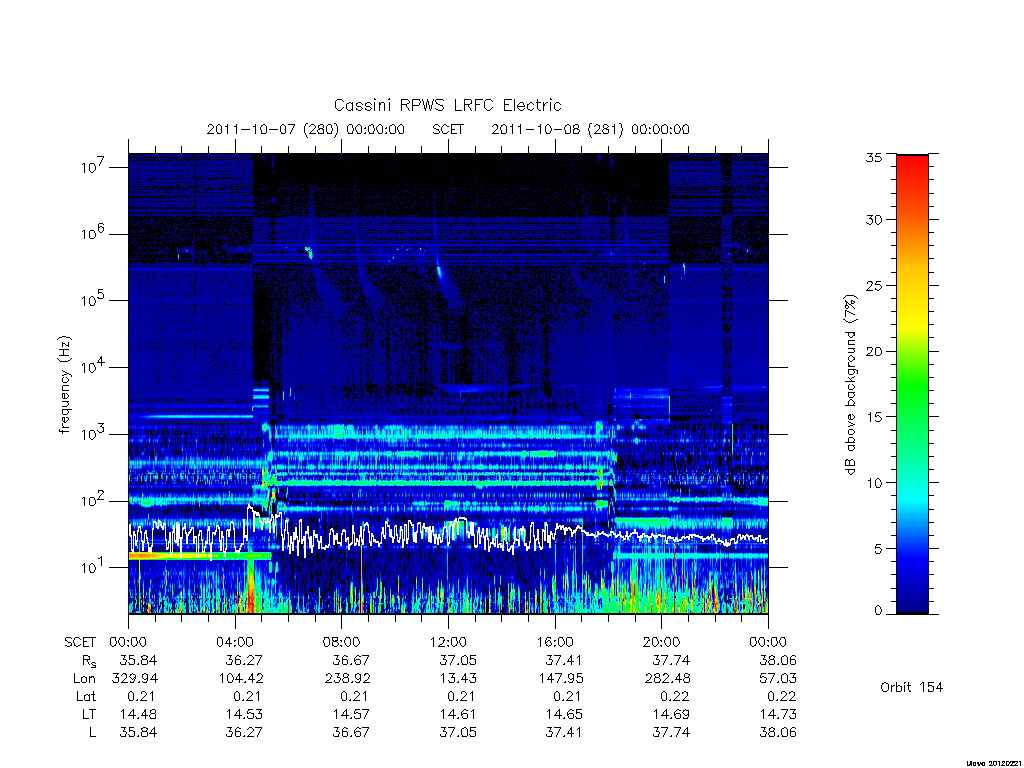Click the L row value '38.06'
This screenshot has width=1024, height=768.
click(x=778, y=733)
